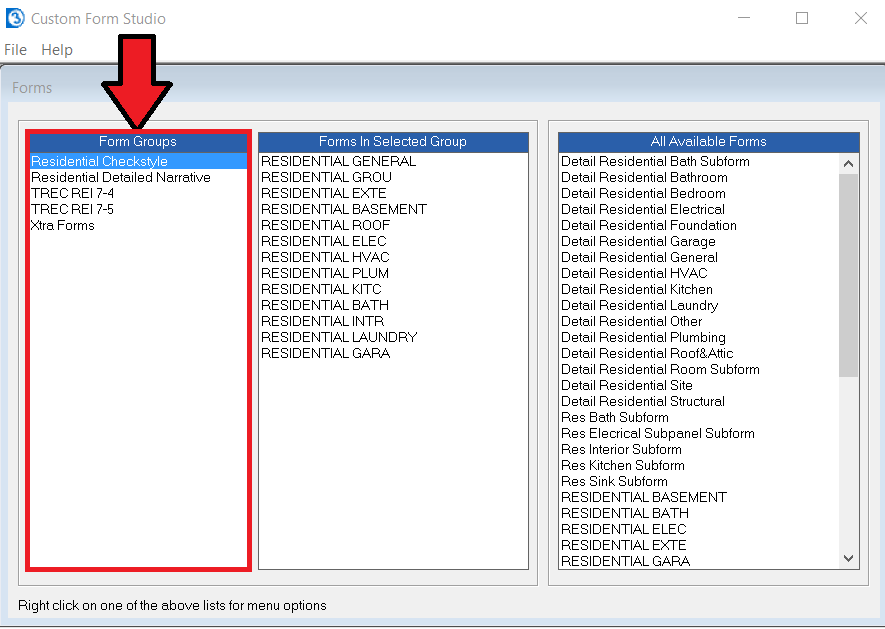This screenshot has height=629, width=885.
Task: Select Detail Residential Roof&Attic form
Action: point(699,353)
